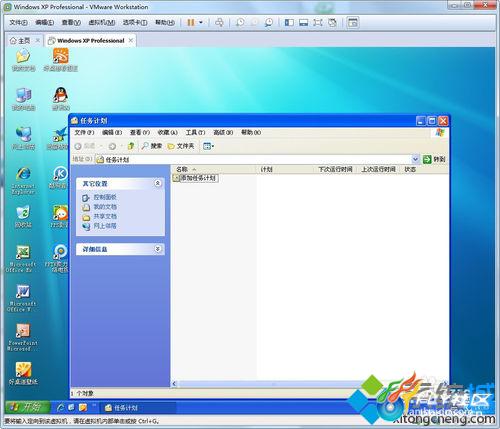Click the 搜索 search button in explorer toolbar
Screen dimensions: 500x429
click(152, 146)
